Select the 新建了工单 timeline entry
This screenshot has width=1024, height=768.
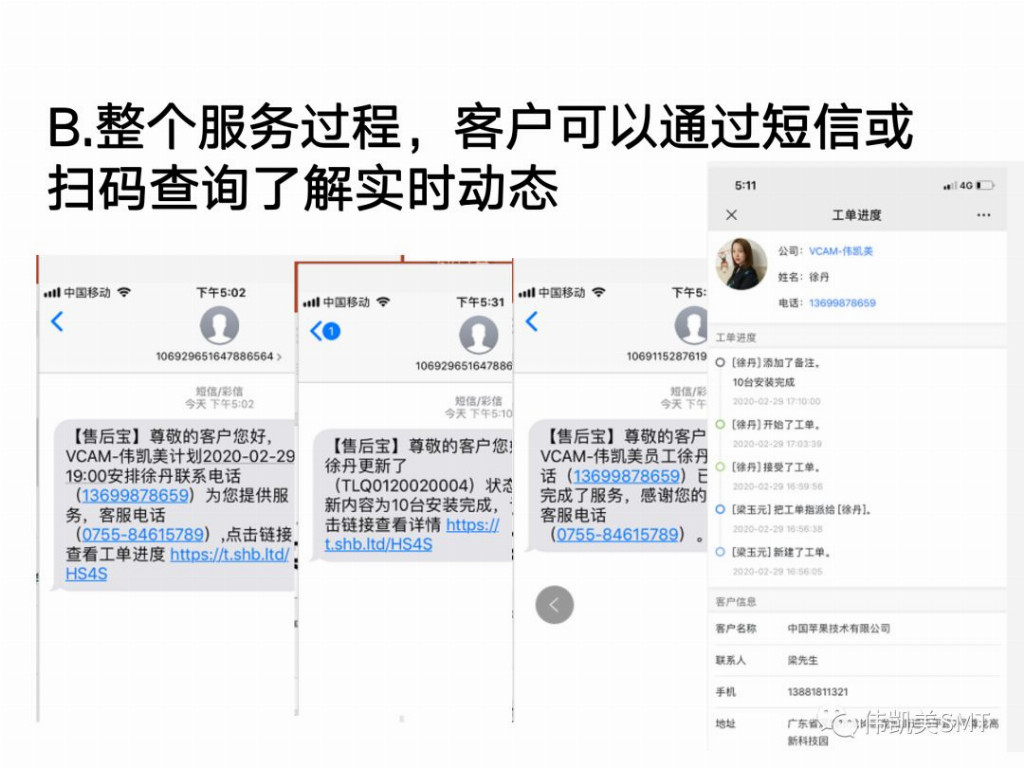781,552
